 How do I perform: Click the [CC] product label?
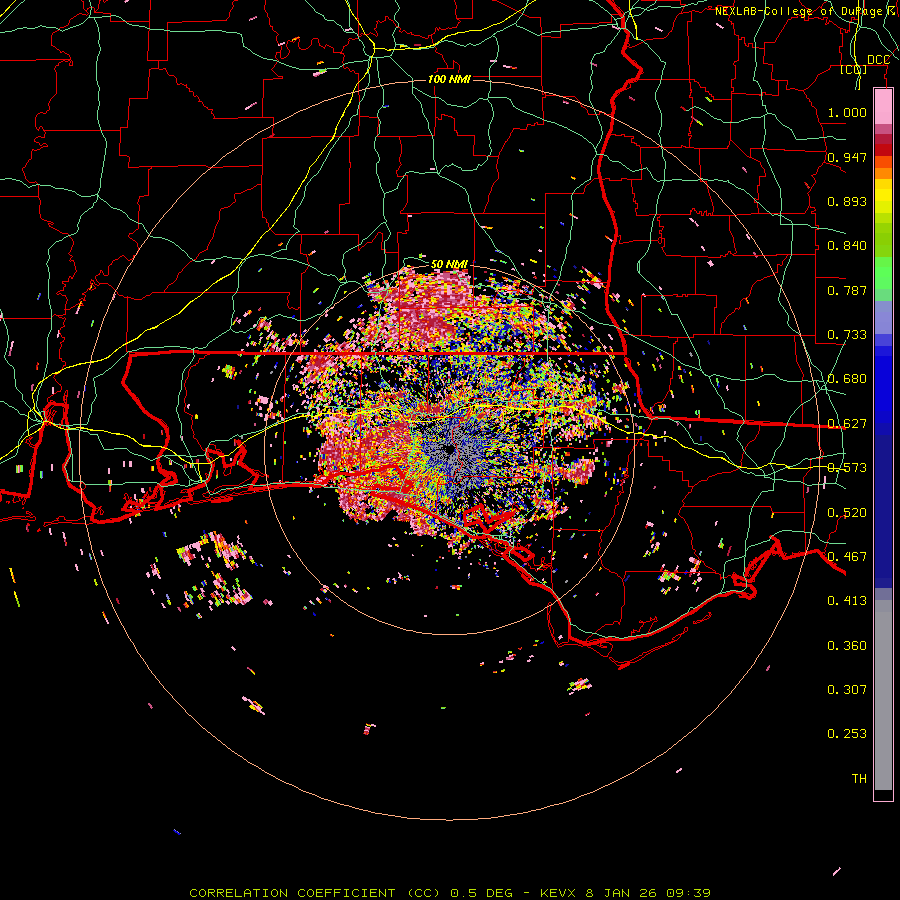click(x=854, y=70)
